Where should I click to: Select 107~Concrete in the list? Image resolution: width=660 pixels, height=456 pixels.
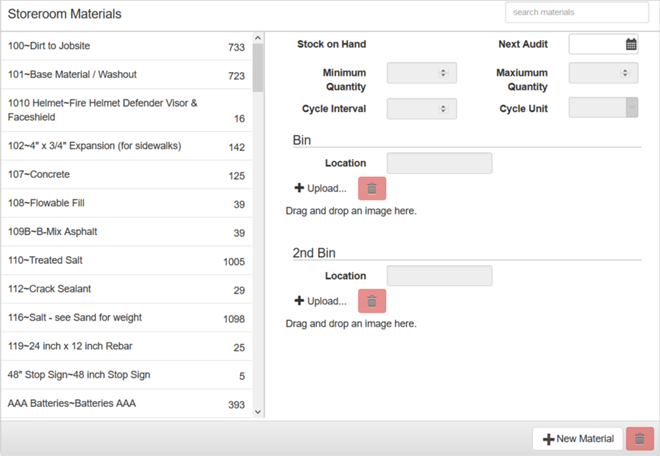point(126,175)
